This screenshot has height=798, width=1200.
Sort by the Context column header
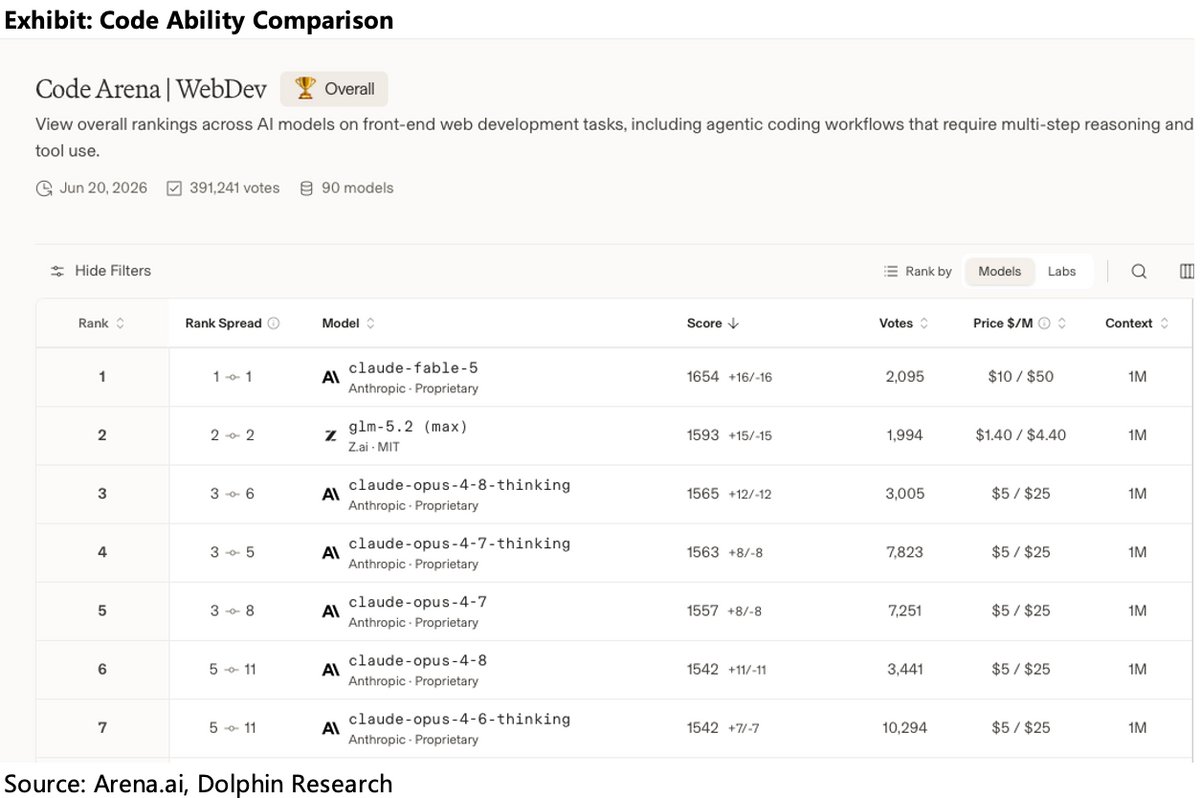point(1137,323)
